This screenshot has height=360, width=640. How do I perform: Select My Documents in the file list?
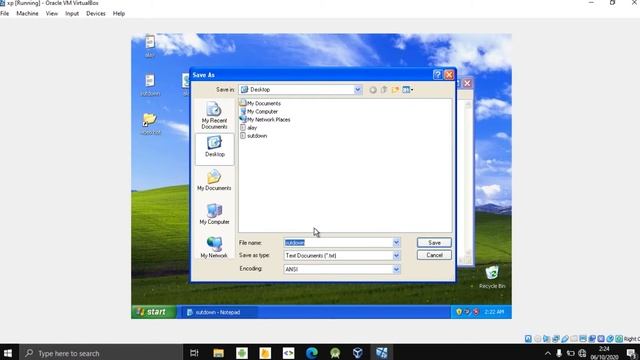tap(260, 103)
